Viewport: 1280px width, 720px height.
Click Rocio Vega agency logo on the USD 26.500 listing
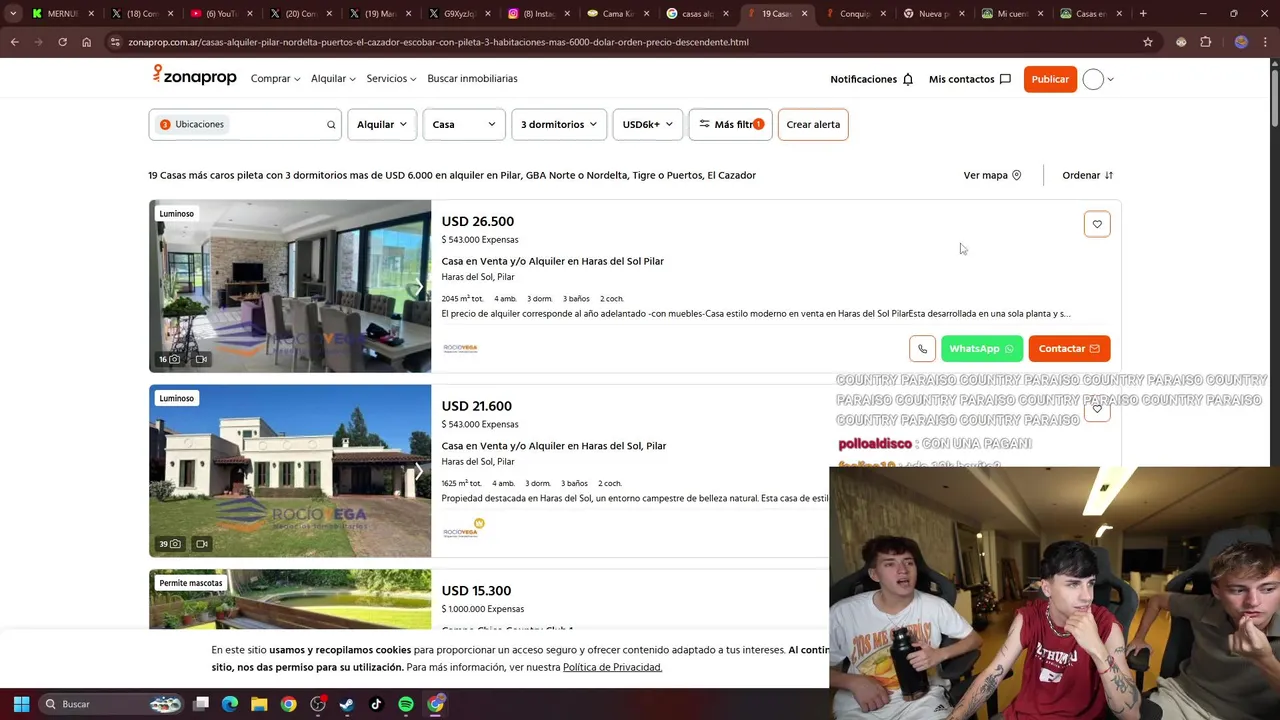[x=460, y=348]
